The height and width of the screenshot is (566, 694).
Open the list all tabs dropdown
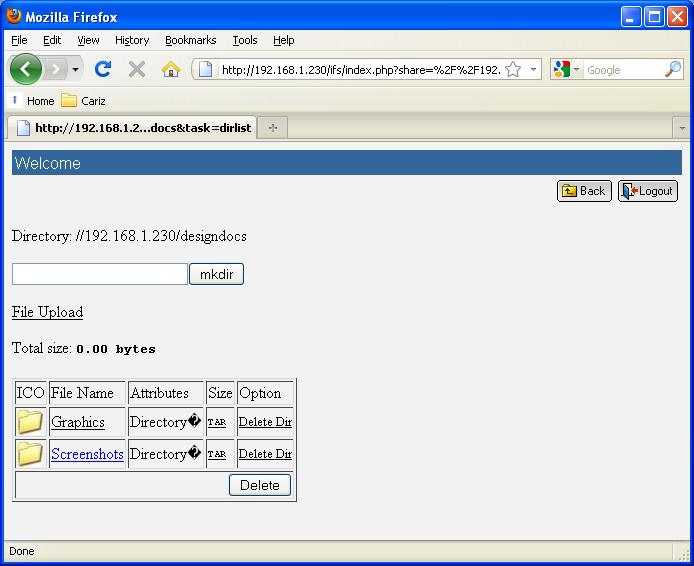pyautogui.click(x=681, y=128)
